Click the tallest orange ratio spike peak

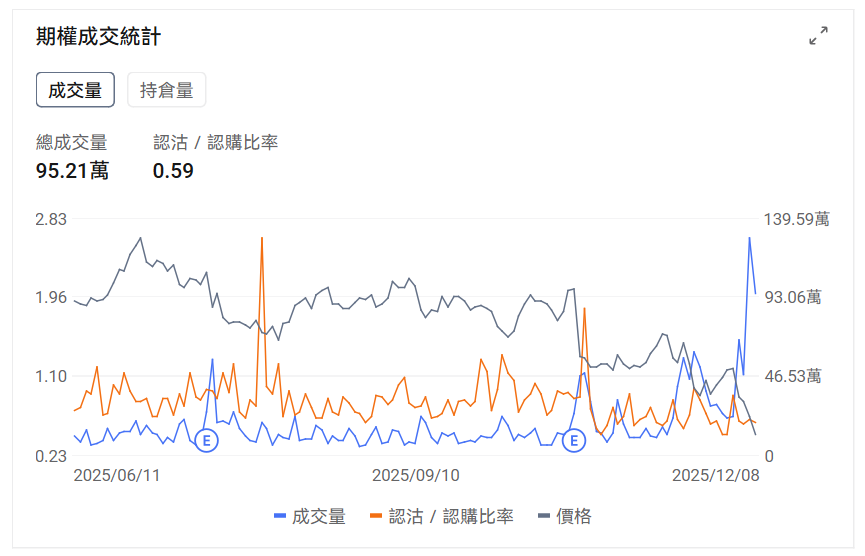pyautogui.click(x=262, y=239)
